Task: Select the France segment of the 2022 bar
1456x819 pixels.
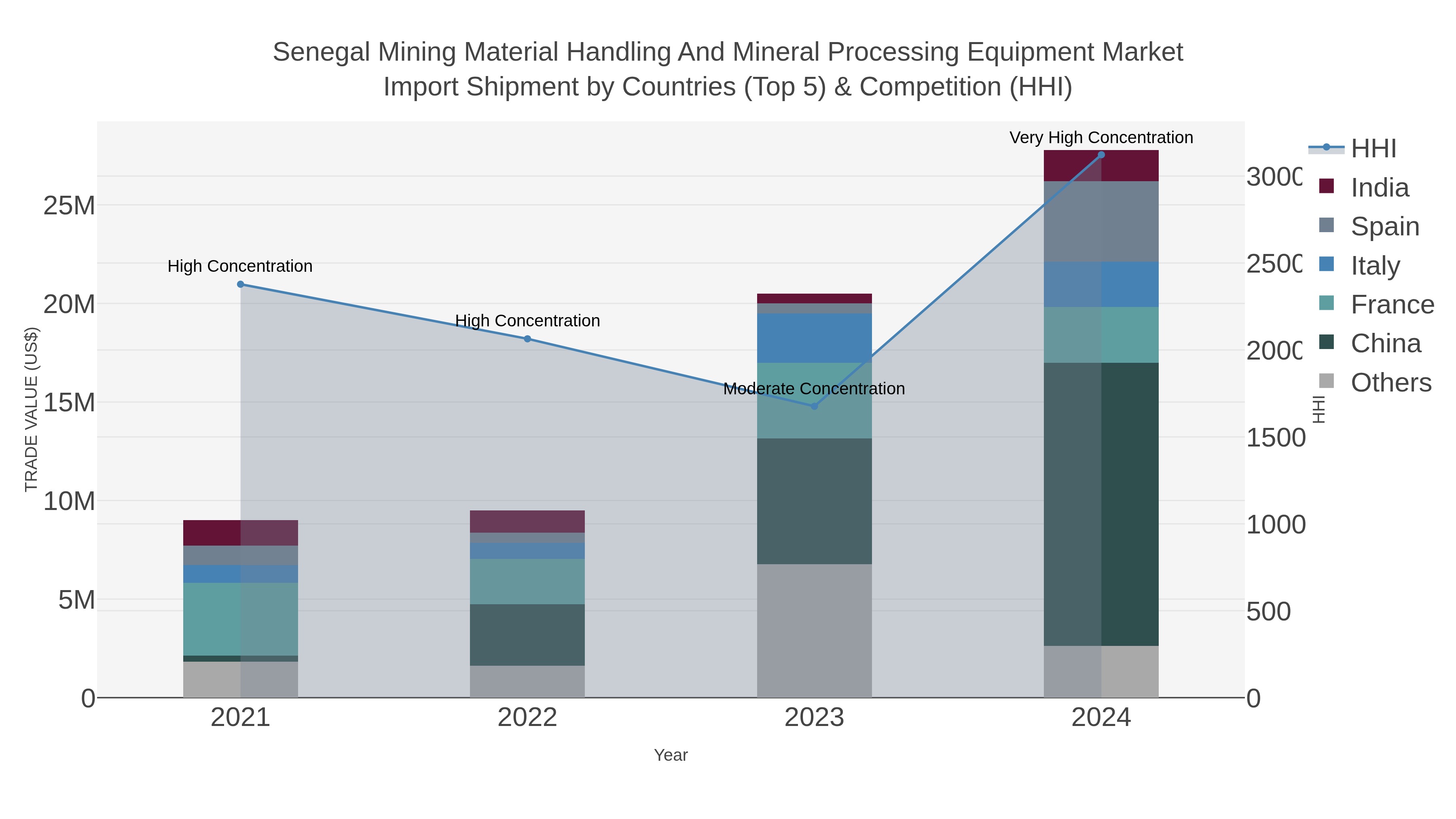Action: point(527,582)
